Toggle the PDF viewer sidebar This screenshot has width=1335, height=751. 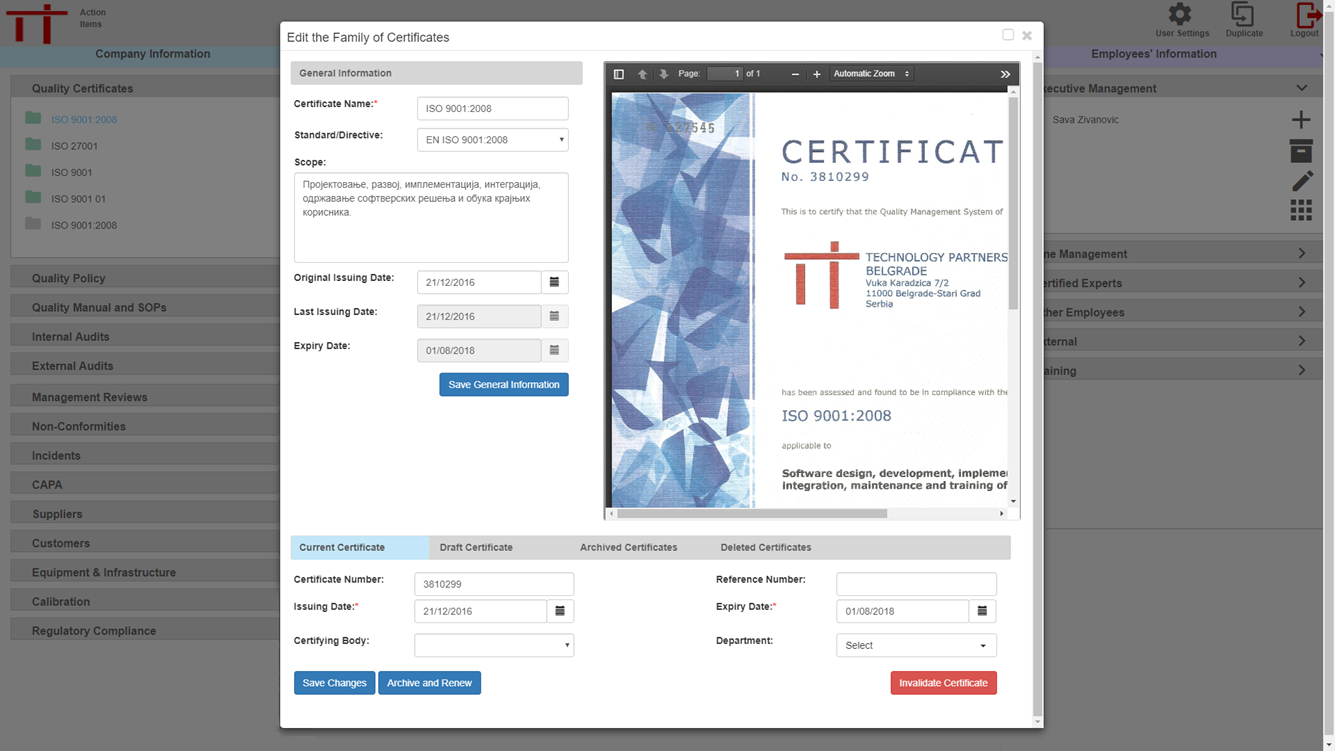(x=619, y=74)
